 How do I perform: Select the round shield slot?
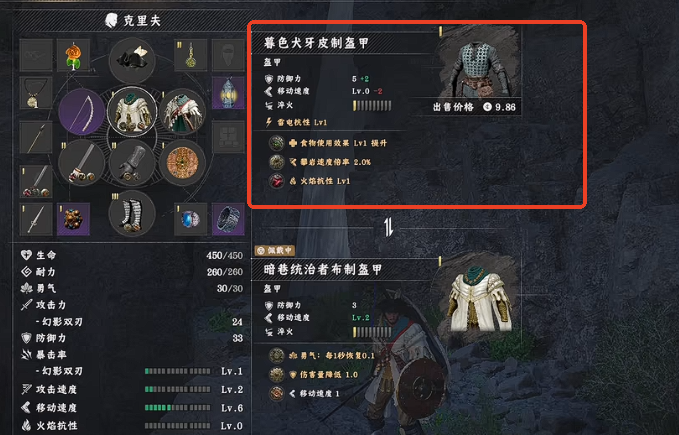[182, 163]
